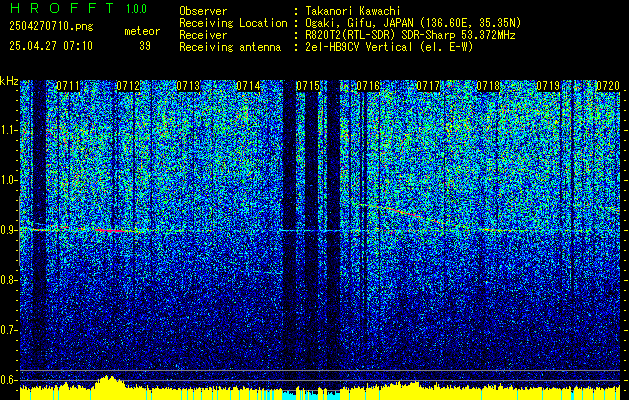
Task: Click the 0718 time marker
Action: (x=488, y=86)
